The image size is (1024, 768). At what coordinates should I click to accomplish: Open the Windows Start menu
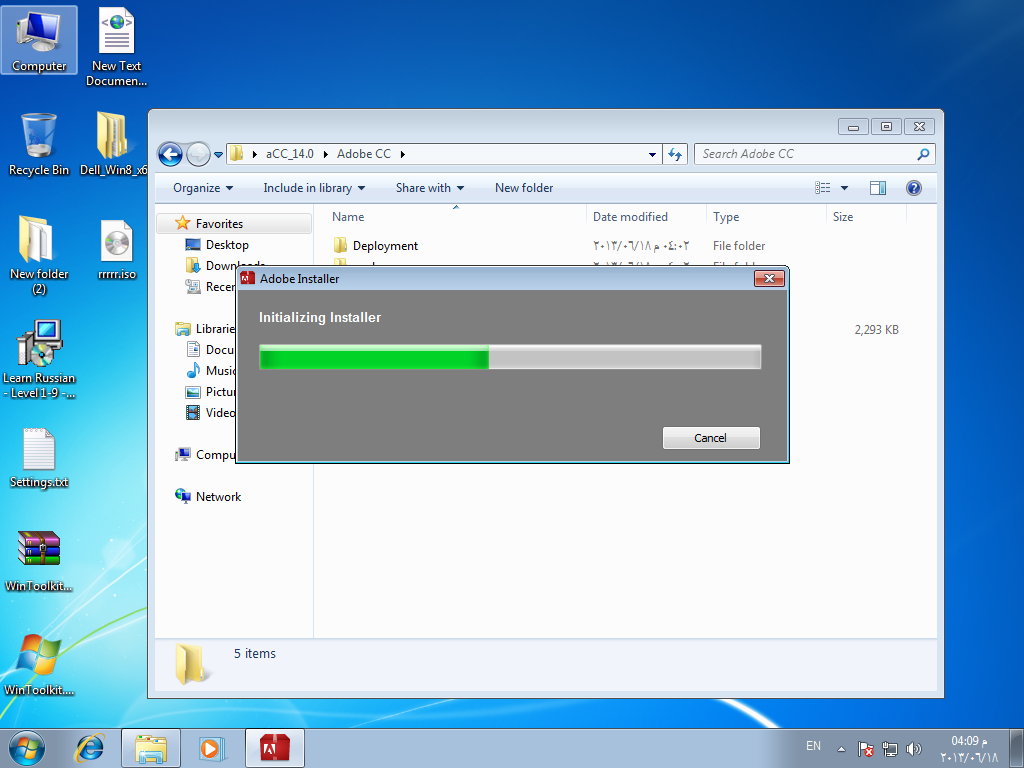(27, 748)
